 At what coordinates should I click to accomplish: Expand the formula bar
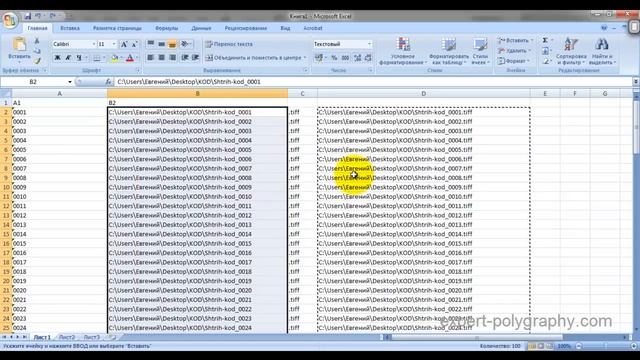[x=636, y=82]
